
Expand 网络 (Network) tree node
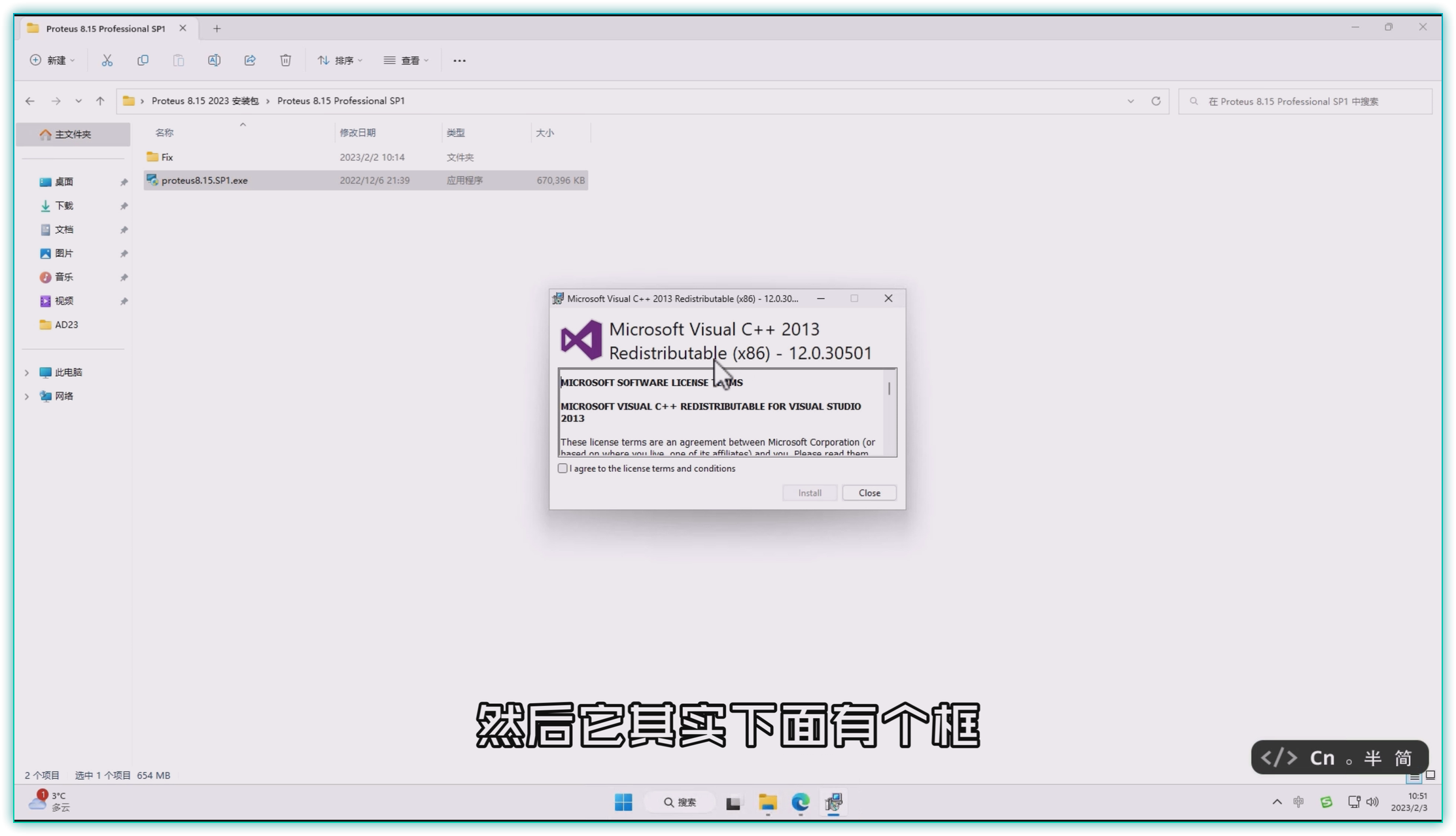pos(27,396)
